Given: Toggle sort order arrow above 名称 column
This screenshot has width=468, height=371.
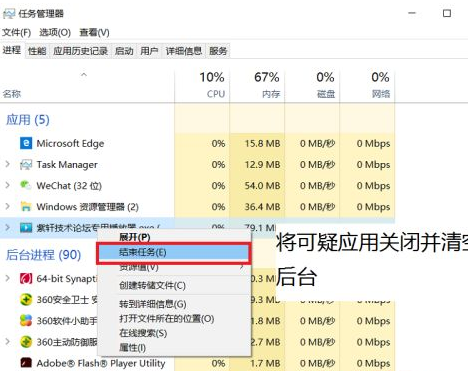Looking at the screenshot, I should click(x=84, y=75).
